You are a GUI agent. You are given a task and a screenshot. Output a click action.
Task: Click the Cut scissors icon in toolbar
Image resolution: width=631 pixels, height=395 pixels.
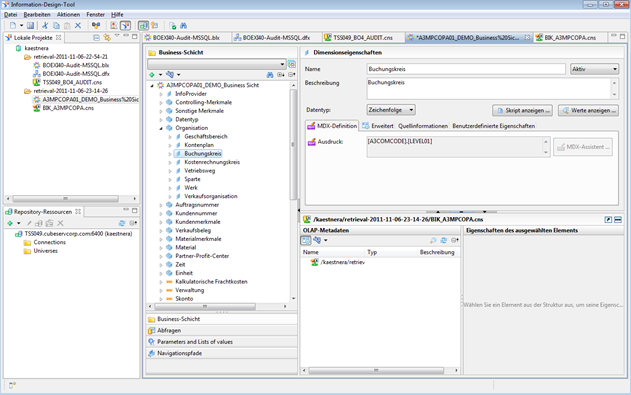[45, 26]
